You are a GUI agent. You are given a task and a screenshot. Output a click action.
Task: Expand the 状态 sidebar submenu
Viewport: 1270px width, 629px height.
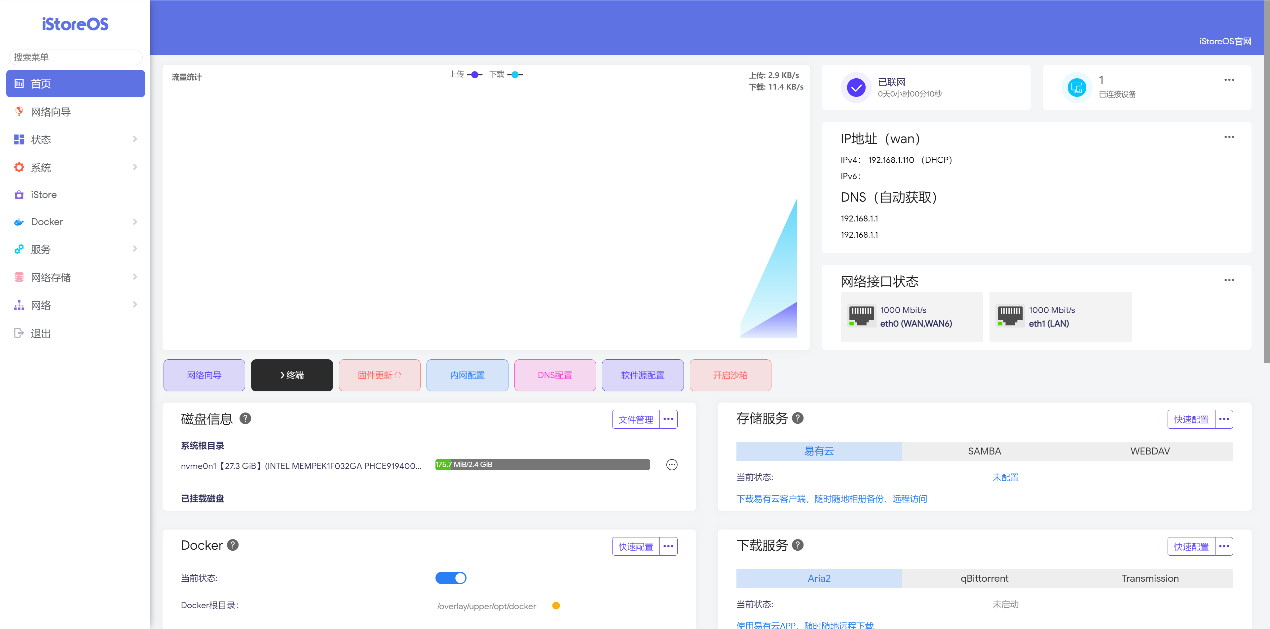(x=134, y=140)
